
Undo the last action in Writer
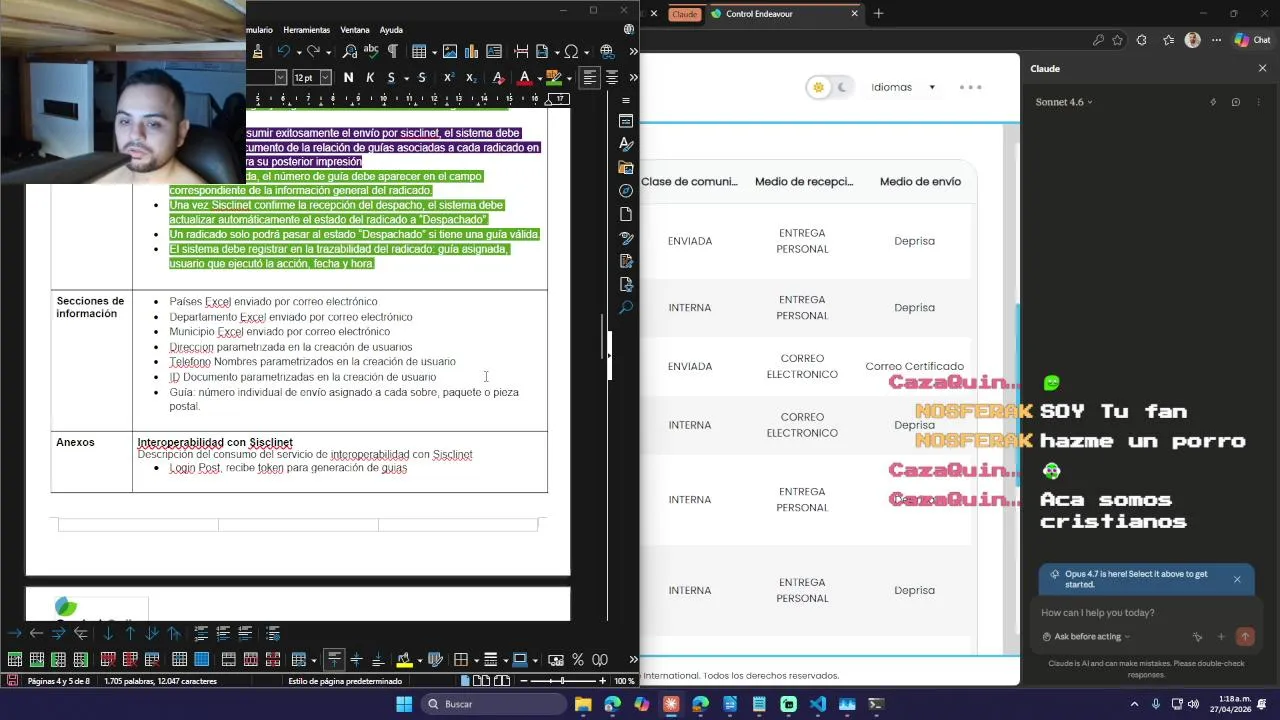coord(283,52)
